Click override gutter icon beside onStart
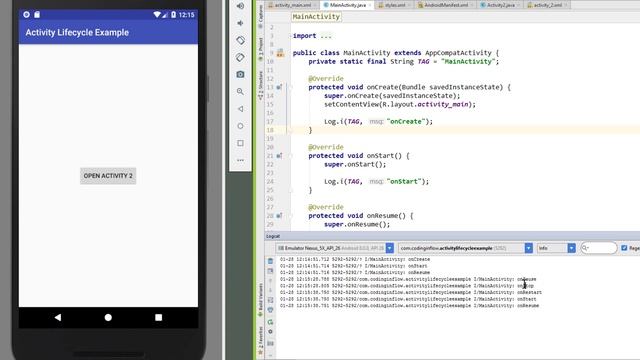This screenshot has height=360, width=640. tap(279, 156)
